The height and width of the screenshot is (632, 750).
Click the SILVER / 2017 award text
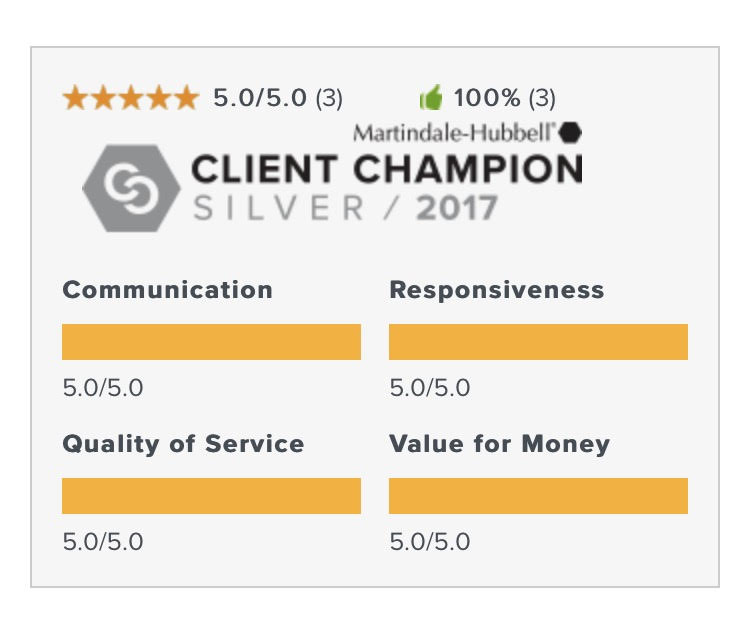tap(345, 208)
